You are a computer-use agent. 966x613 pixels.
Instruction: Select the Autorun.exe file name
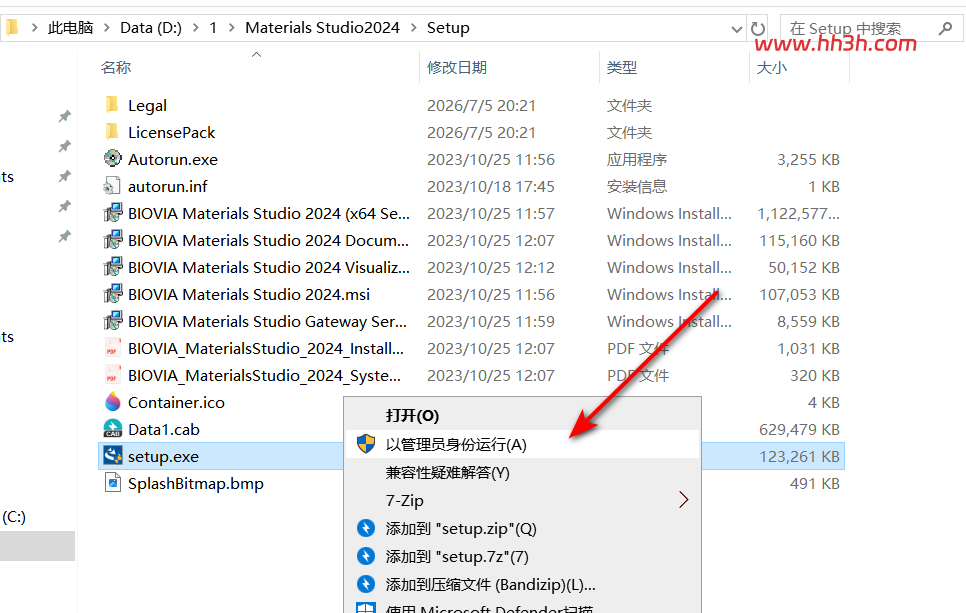(x=172, y=160)
